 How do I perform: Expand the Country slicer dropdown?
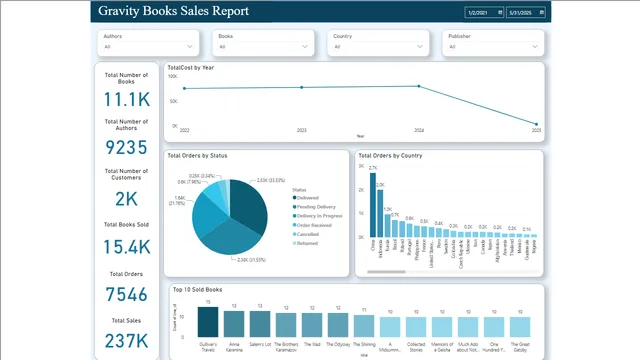click(x=420, y=47)
